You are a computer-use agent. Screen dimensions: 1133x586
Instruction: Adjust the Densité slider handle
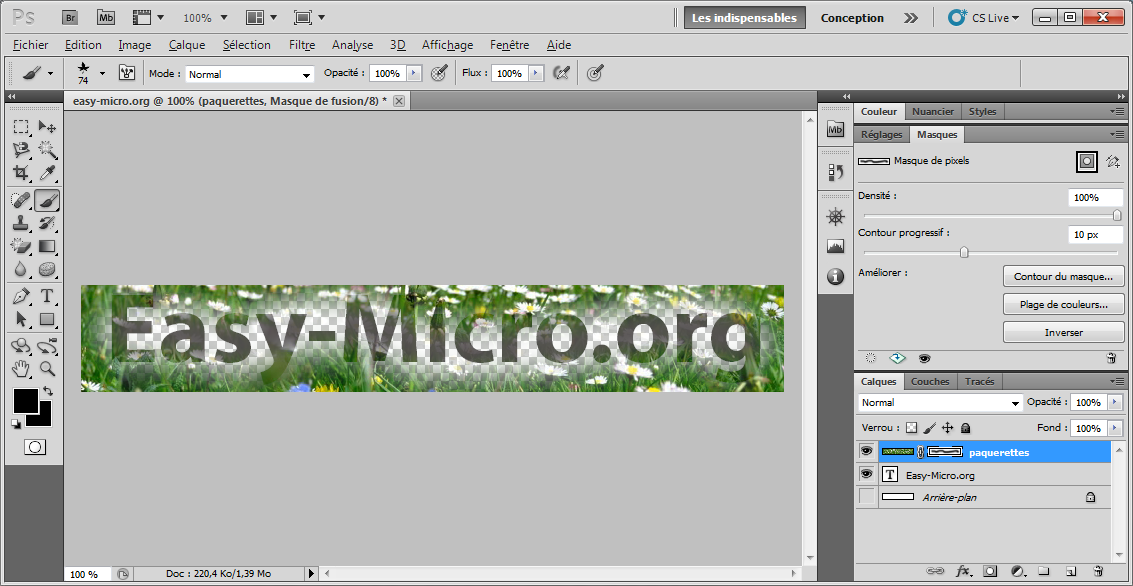pyautogui.click(x=1116, y=215)
